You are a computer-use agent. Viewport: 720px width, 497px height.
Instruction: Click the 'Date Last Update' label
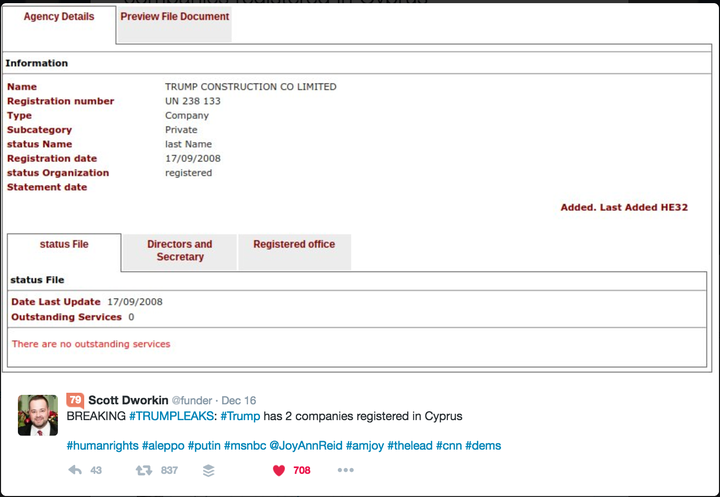click(x=56, y=302)
